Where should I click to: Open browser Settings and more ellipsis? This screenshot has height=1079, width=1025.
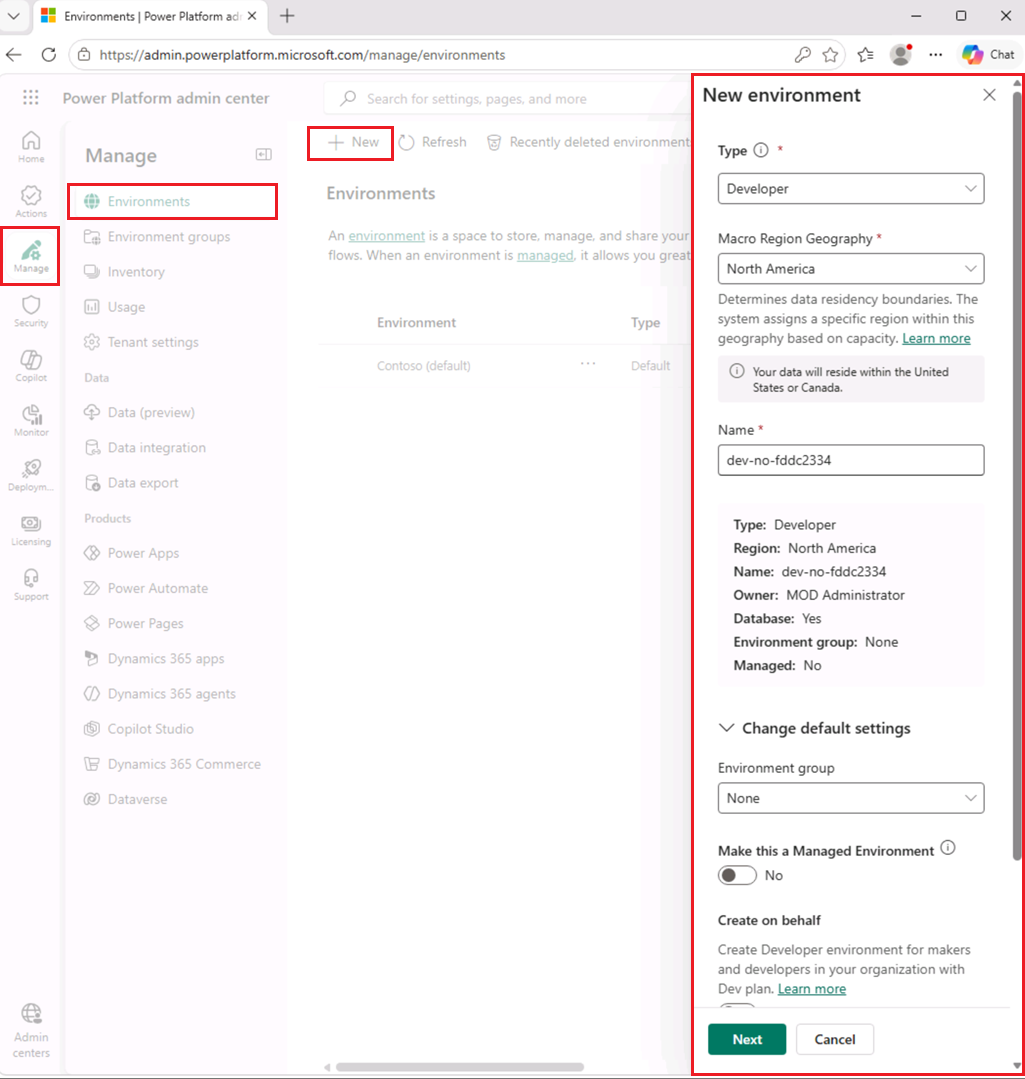(936, 55)
